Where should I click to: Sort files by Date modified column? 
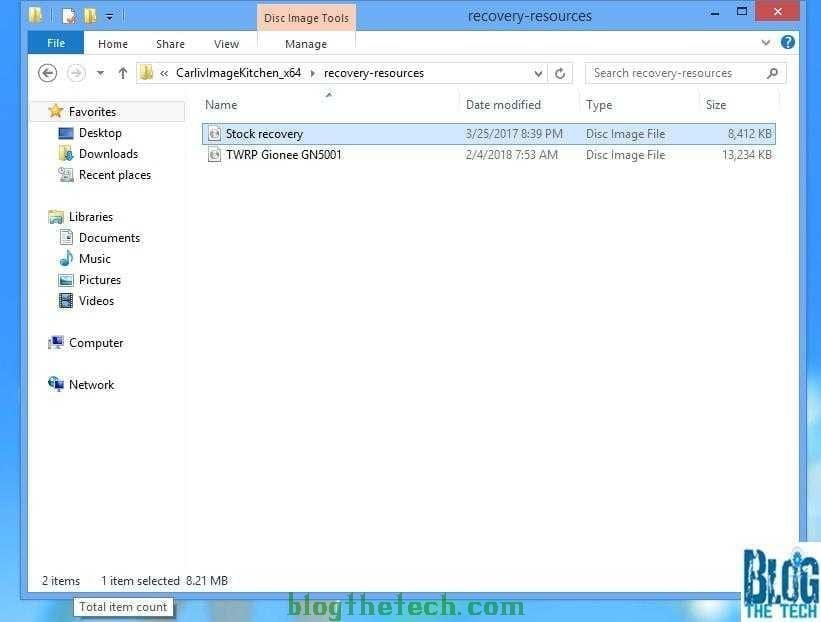point(503,105)
